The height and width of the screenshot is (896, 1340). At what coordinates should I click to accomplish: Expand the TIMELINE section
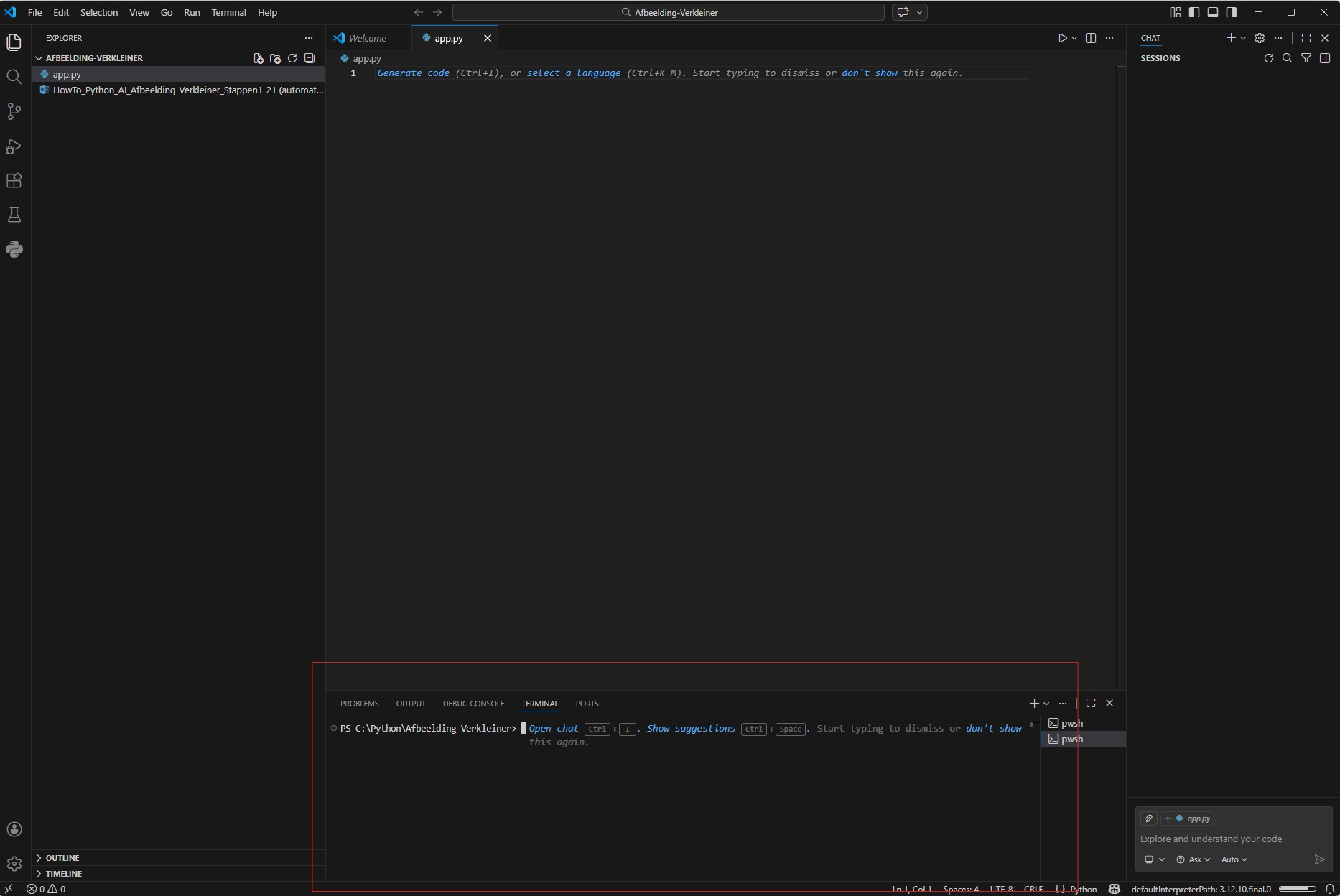(x=63, y=874)
